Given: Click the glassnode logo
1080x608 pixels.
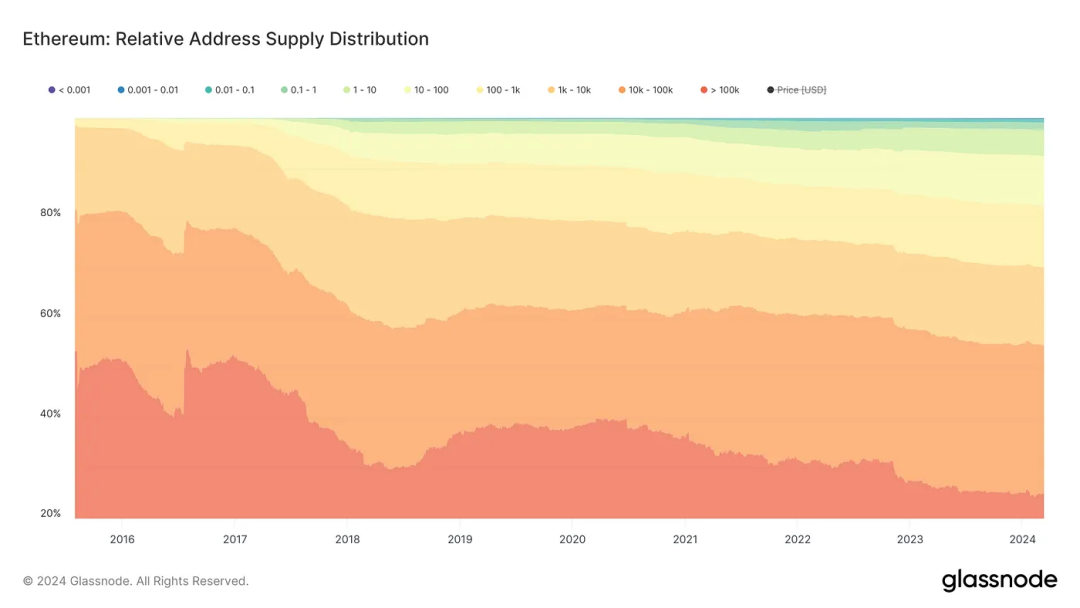Looking at the screenshot, I should 999,580.
